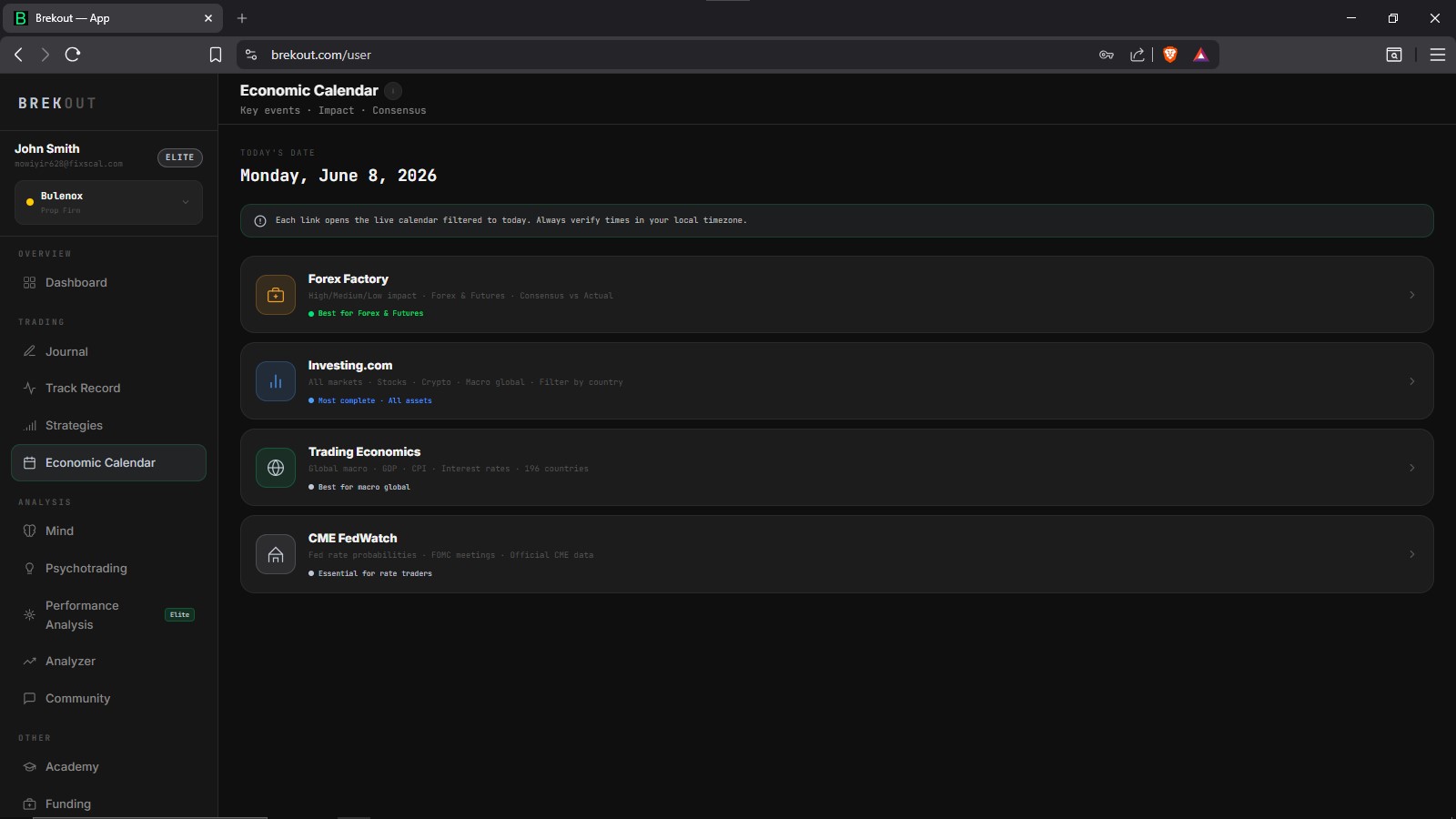
Task: Select the Strategies bar chart icon
Action: [x=29, y=426]
